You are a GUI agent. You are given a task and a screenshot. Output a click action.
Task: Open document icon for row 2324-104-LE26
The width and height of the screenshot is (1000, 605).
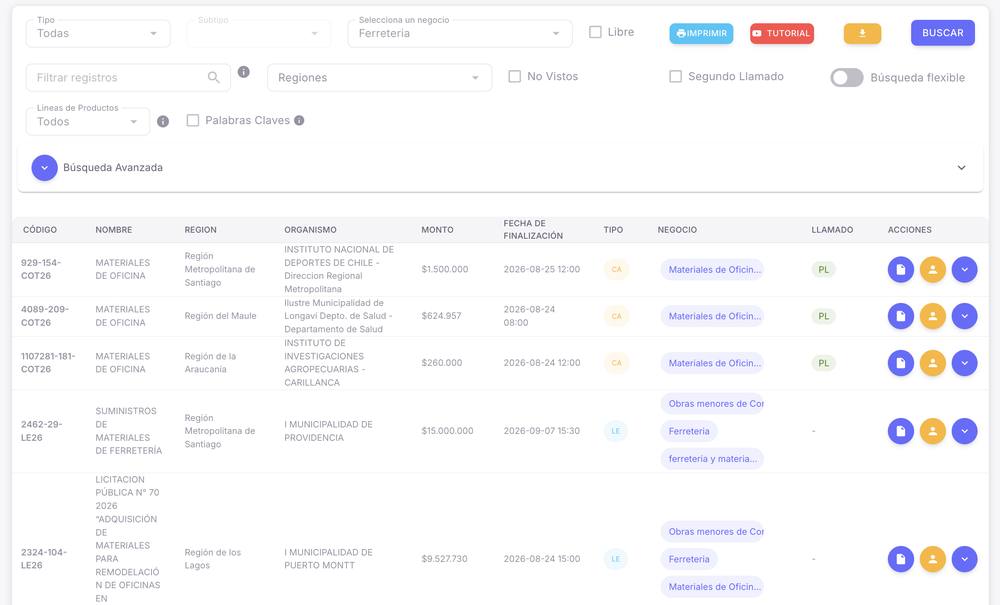click(x=901, y=559)
